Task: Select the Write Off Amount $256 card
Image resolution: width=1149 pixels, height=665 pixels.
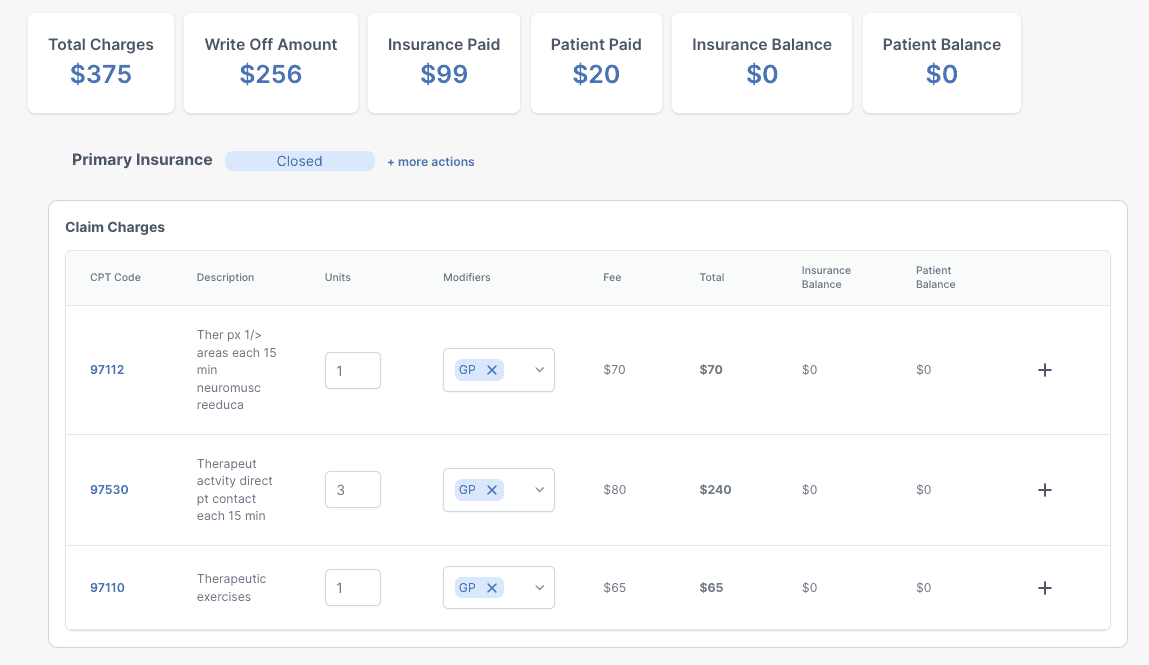Action: 271,62
